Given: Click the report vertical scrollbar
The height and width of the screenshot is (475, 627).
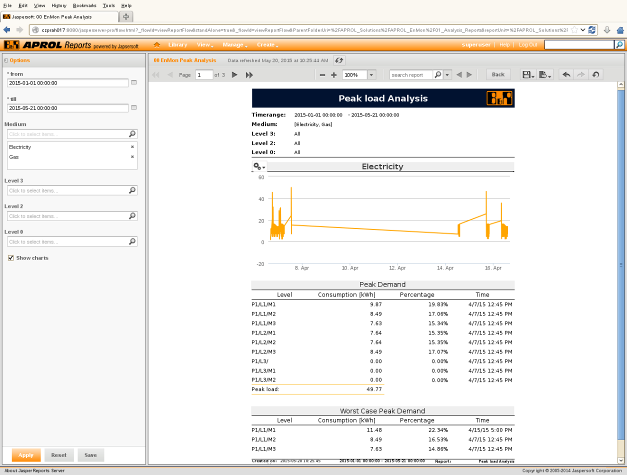Looking at the screenshot, I should tap(621, 264).
